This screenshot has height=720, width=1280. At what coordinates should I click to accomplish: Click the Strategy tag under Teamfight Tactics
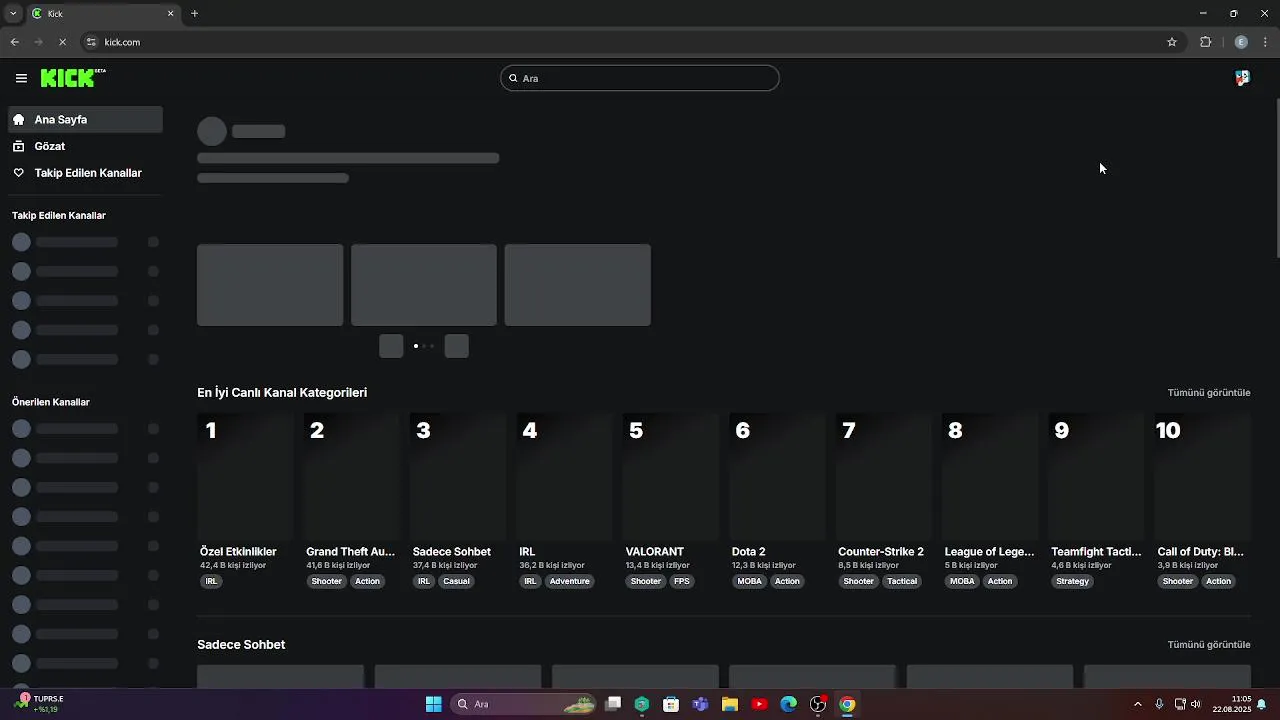[x=1072, y=581]
